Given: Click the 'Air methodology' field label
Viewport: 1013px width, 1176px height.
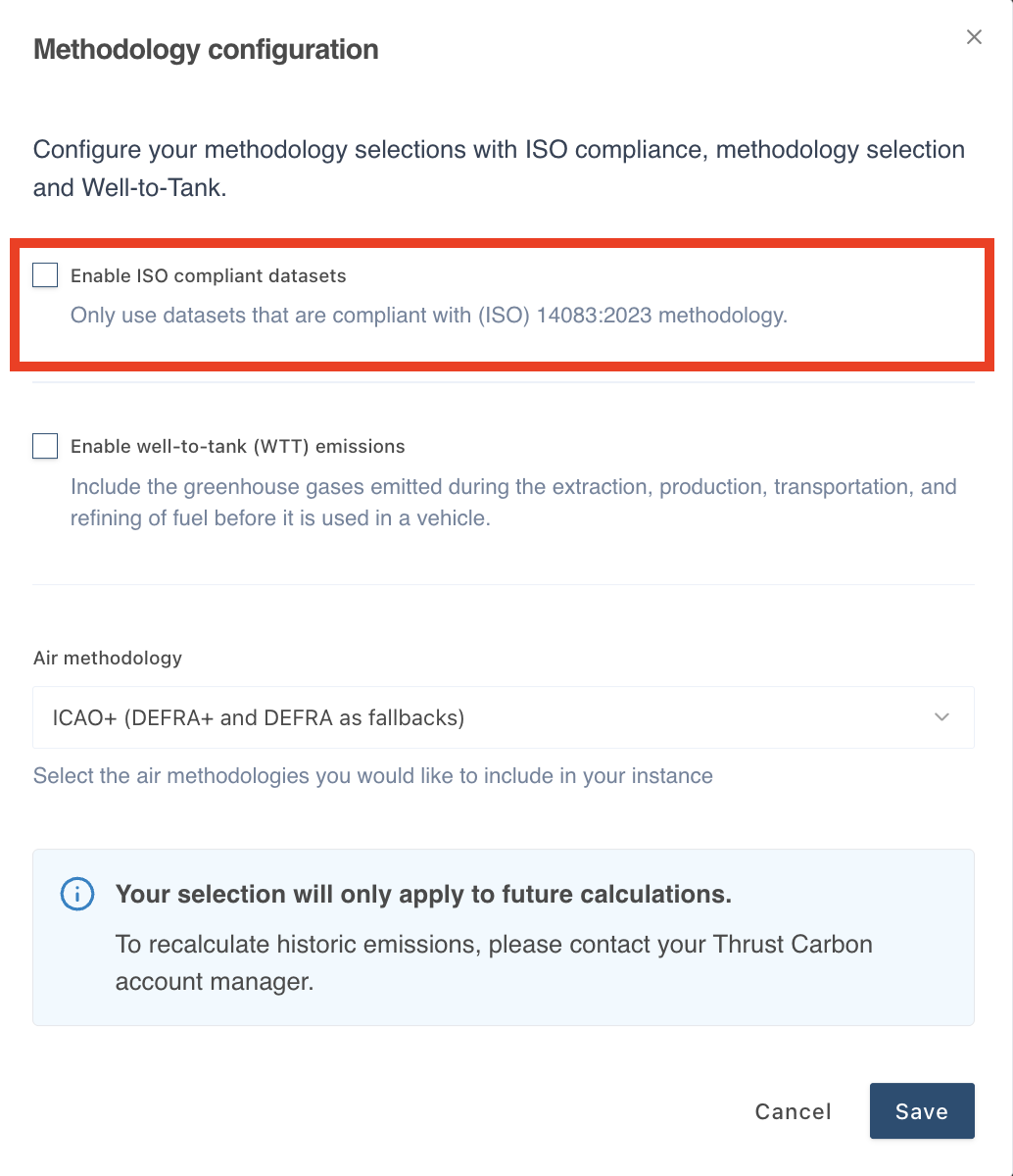Looking at the screenshot, I should coord(108,658).
